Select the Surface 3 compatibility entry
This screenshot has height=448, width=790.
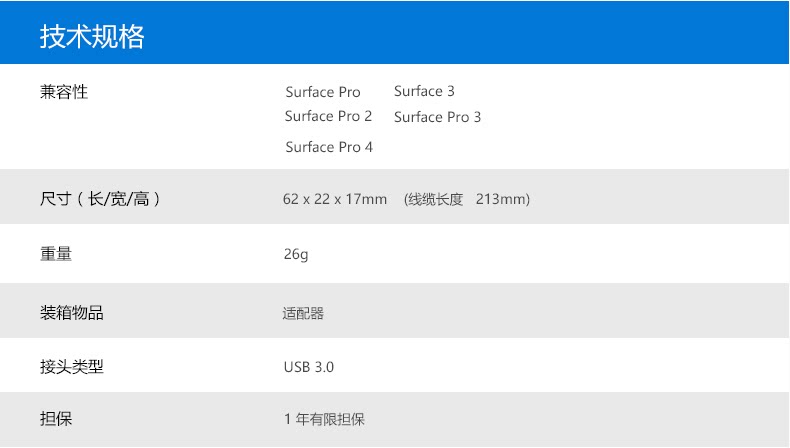coord(424,91)
